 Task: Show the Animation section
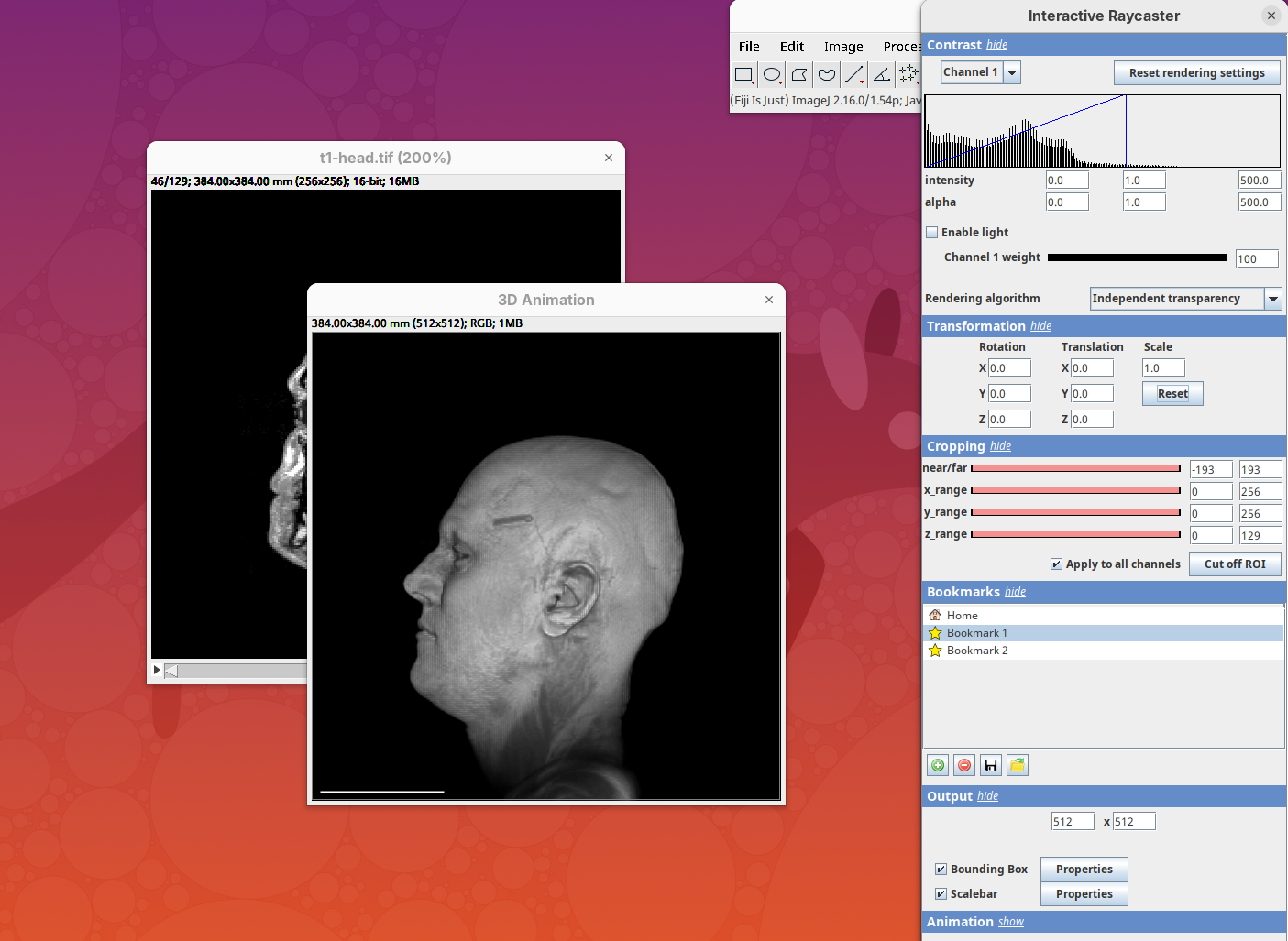(x=1010, y=922)
